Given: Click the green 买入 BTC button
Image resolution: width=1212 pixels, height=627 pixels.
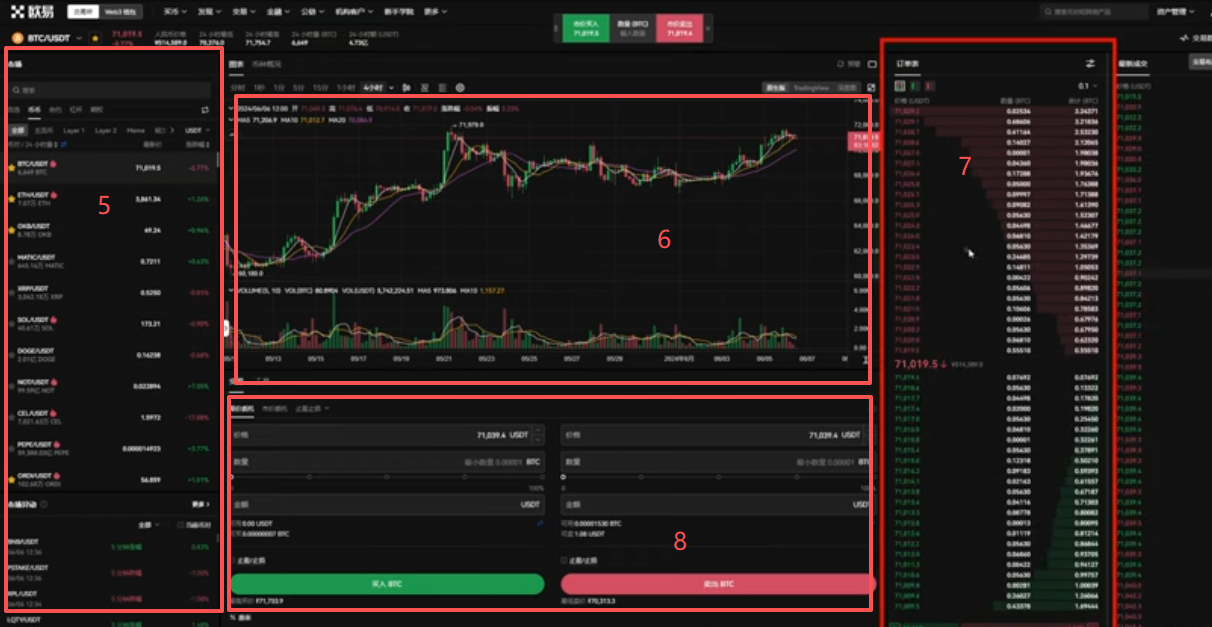Looking at the screenshot, I should tap(387, 584).
